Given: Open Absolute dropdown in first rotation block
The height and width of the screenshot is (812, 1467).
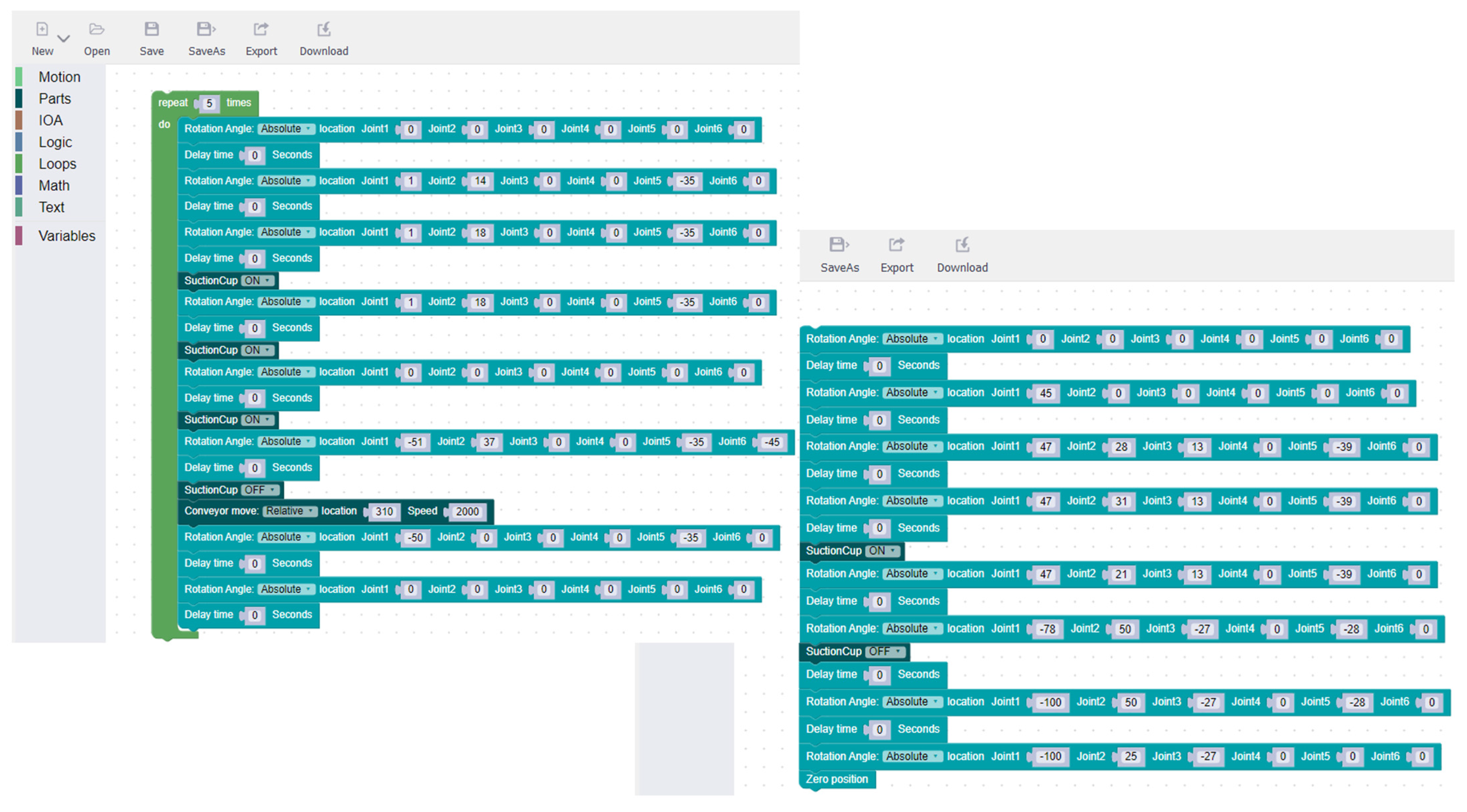Looking at the screenshot, I should [286, 129].
